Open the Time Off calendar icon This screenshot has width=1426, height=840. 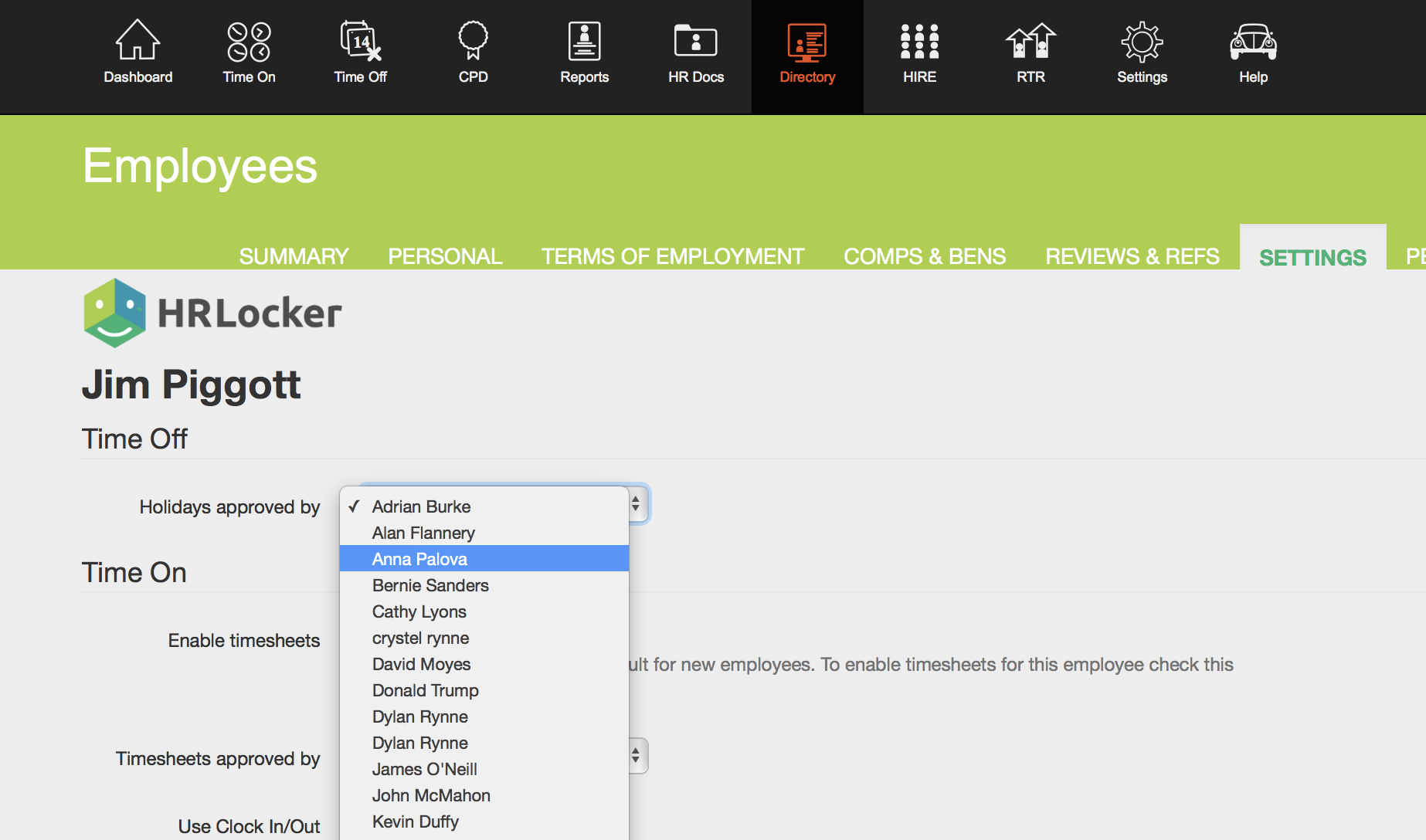[360, 41]
